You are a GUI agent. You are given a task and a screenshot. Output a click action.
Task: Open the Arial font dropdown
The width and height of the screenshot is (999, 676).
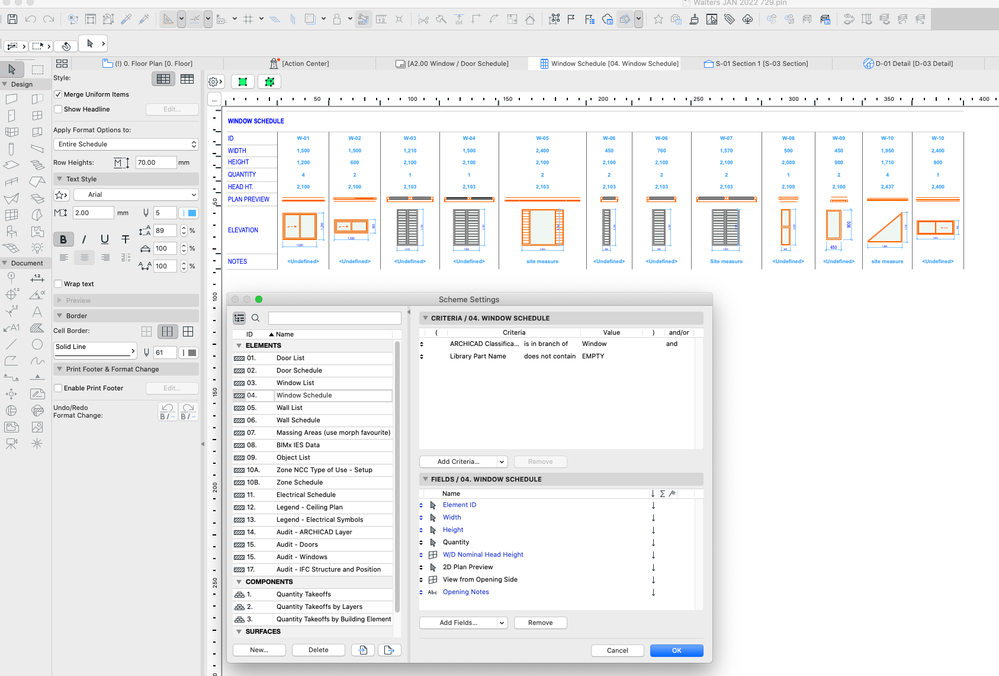coord(135,195)
